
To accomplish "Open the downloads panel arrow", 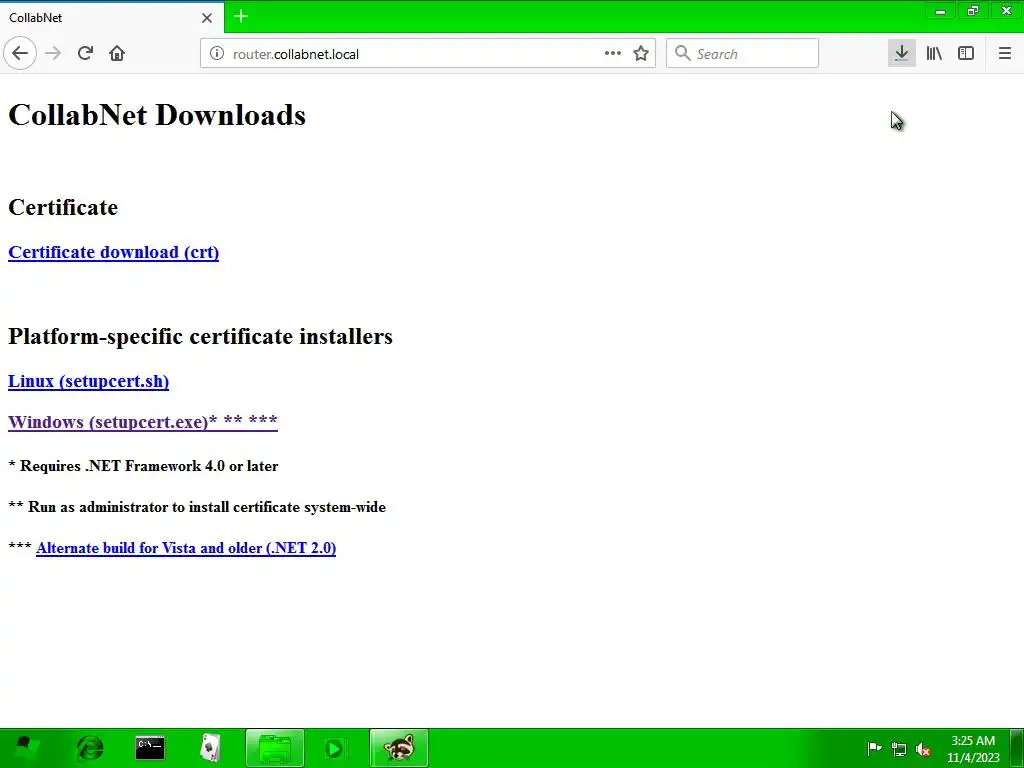I will [x=901, y=54].
